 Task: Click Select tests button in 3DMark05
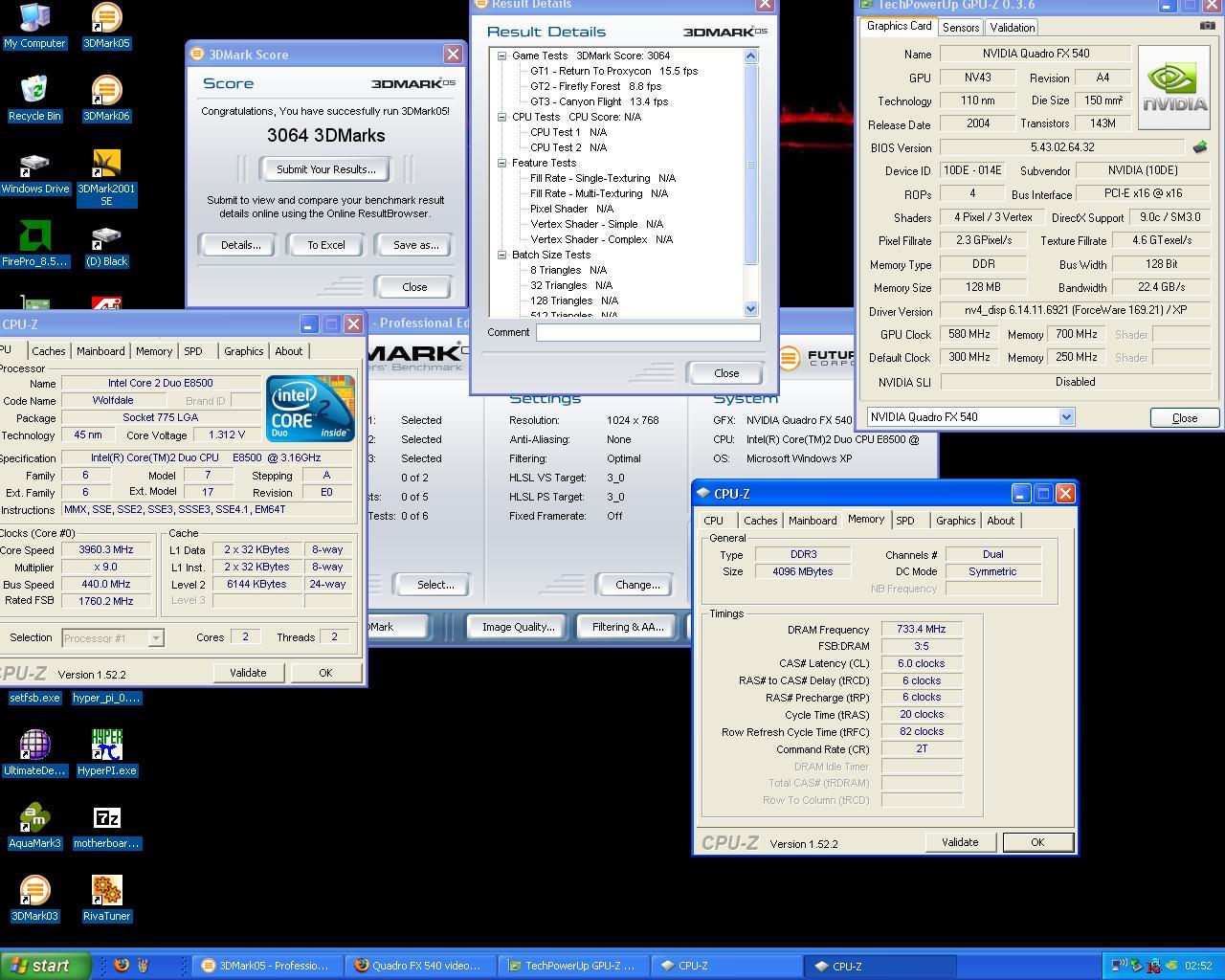point(435,585)
